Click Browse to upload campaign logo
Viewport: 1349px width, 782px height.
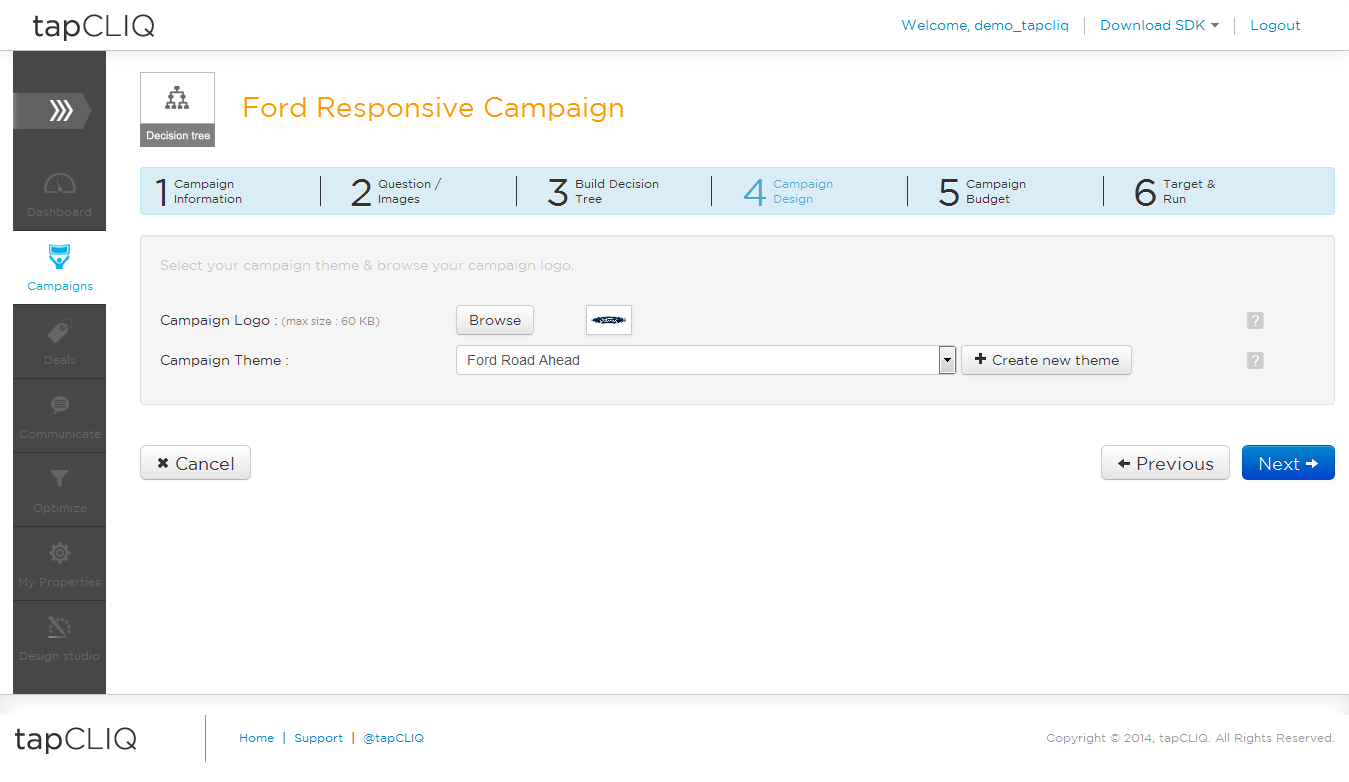point(495,320)
